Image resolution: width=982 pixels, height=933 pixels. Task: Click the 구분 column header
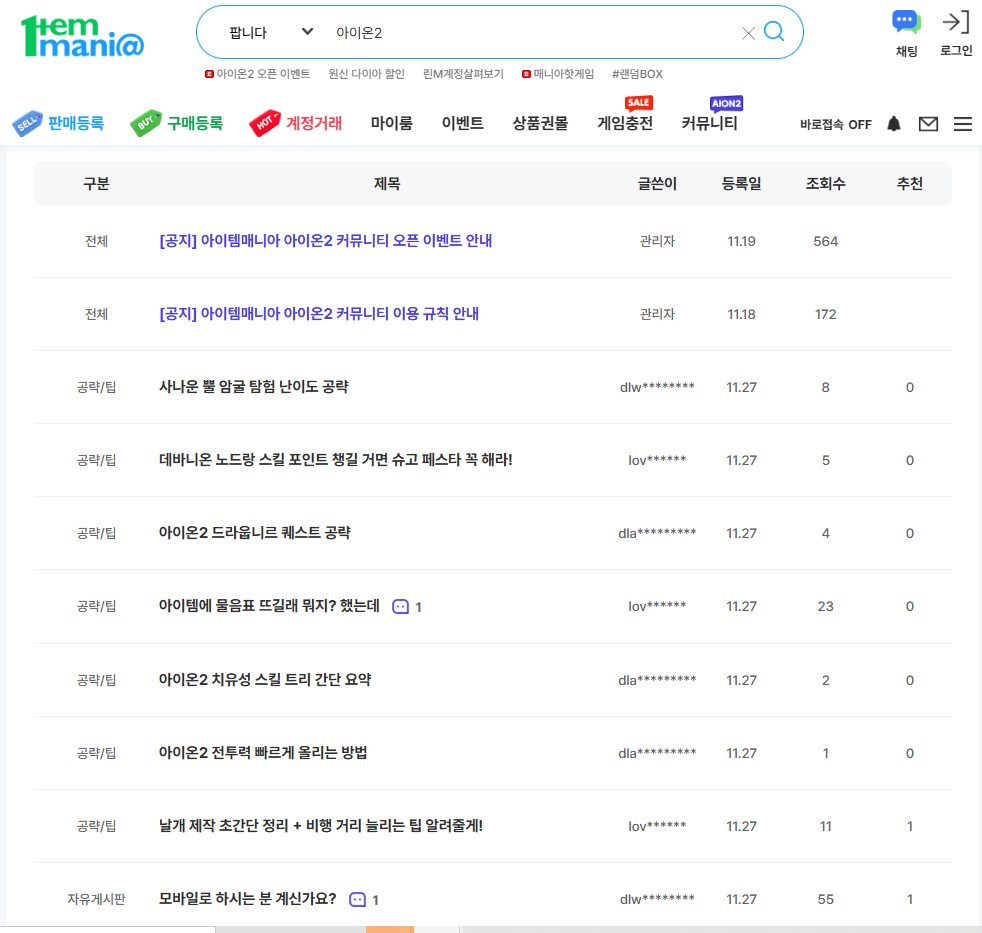pos(96,183)
